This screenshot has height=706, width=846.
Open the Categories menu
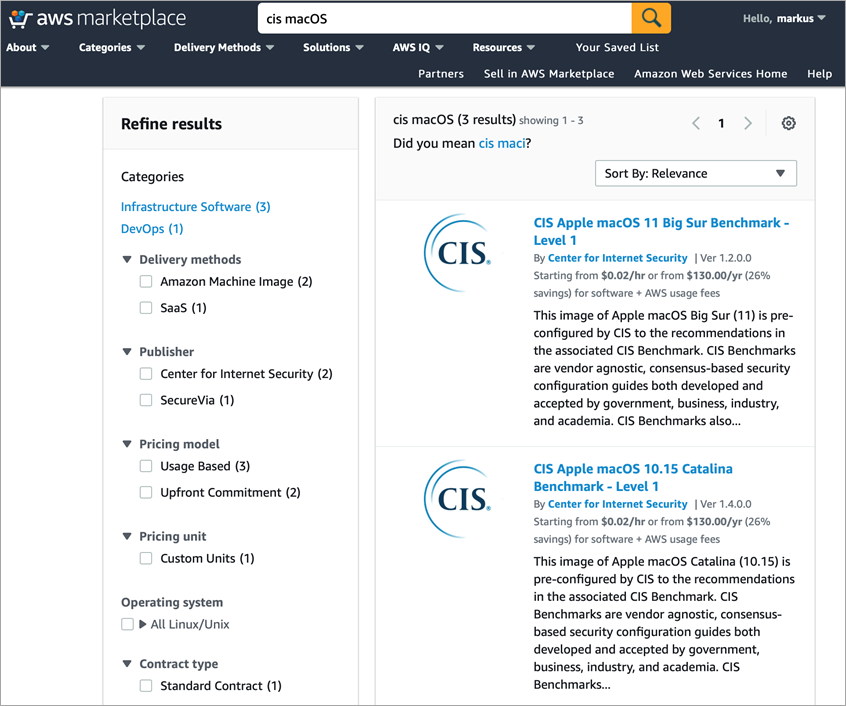pyautogui.click(x=112, y=47)
